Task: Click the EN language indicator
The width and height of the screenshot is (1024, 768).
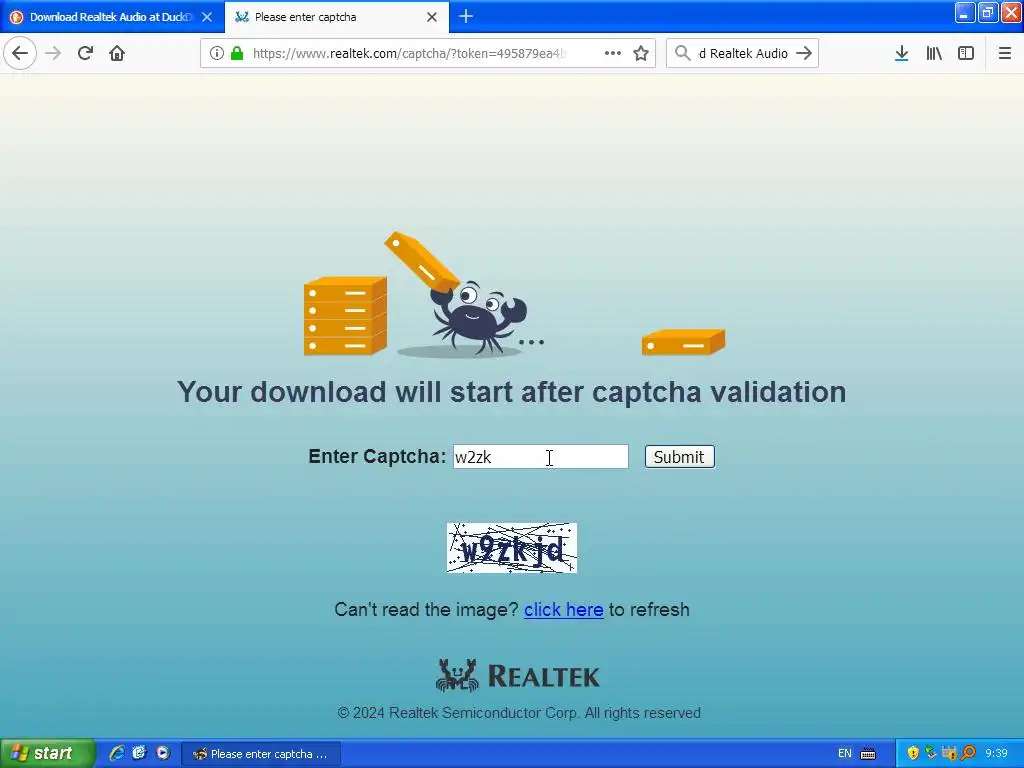Action: pyautogui.click(x=844, y=754)
